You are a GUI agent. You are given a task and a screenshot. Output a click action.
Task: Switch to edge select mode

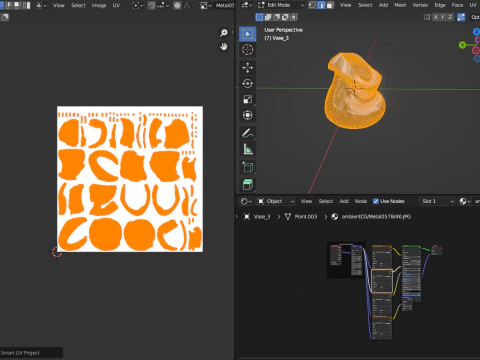click(x=321, y=5)
